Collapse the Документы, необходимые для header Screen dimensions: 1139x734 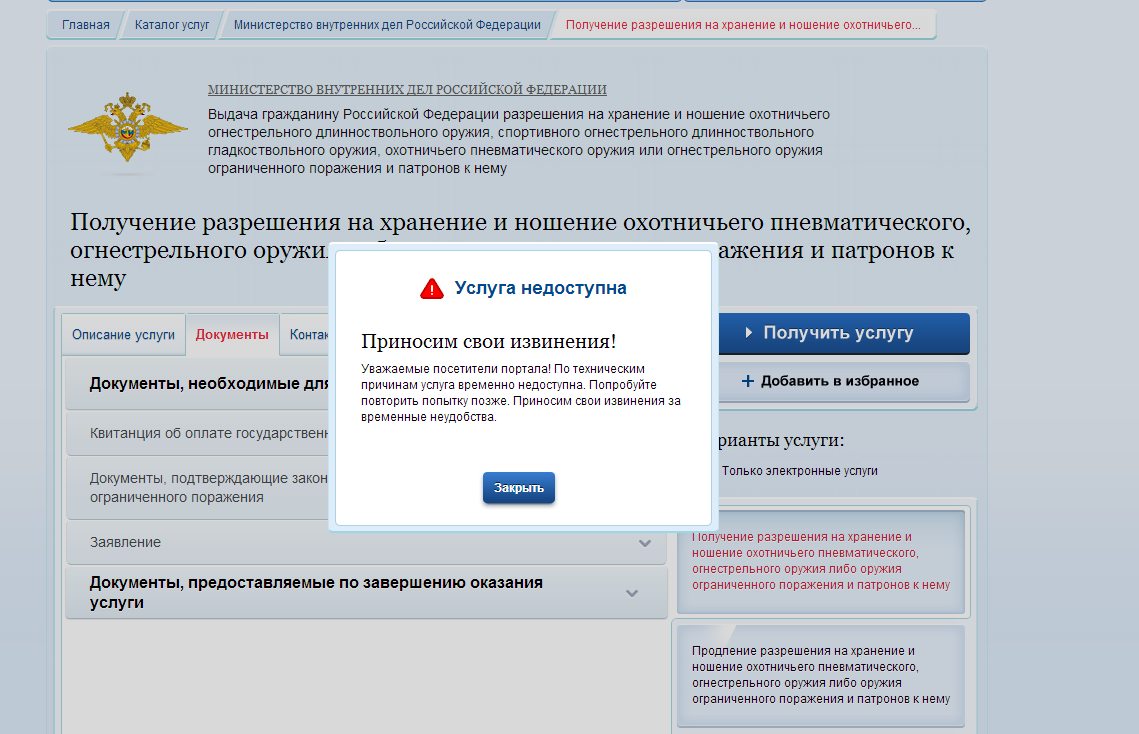(x=200, y=384)
